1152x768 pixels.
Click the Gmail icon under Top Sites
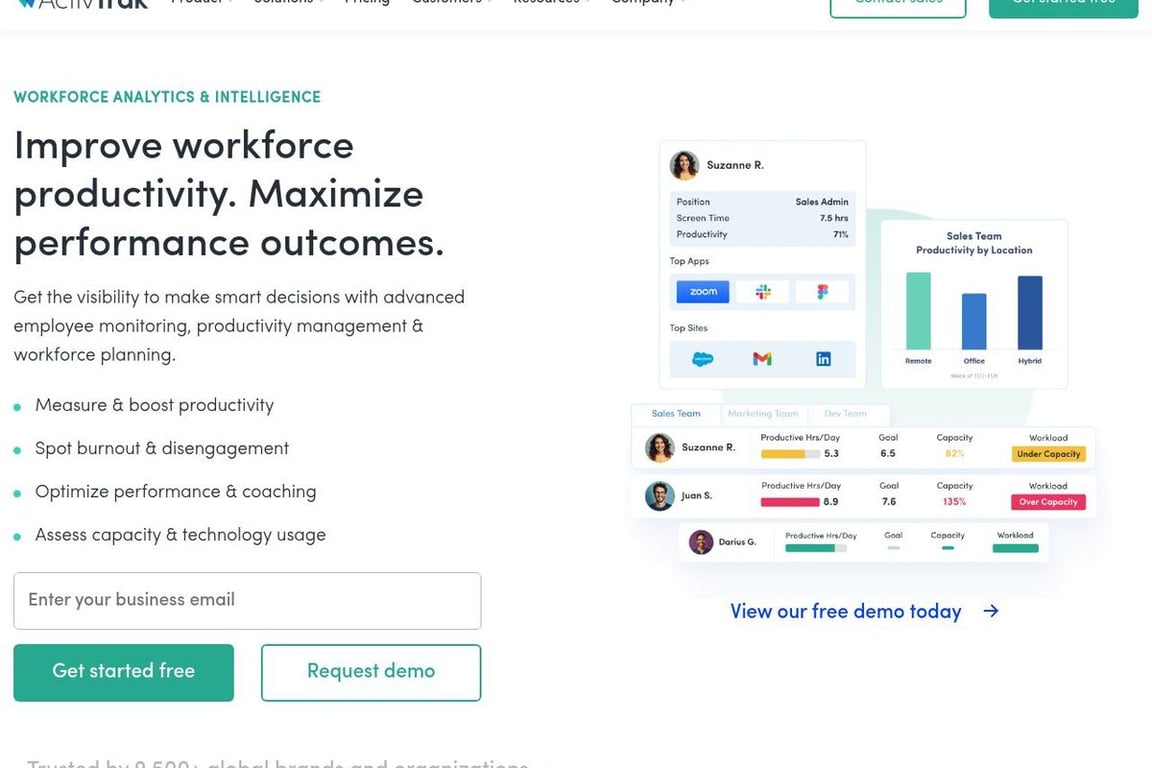(x=762, y=359)
